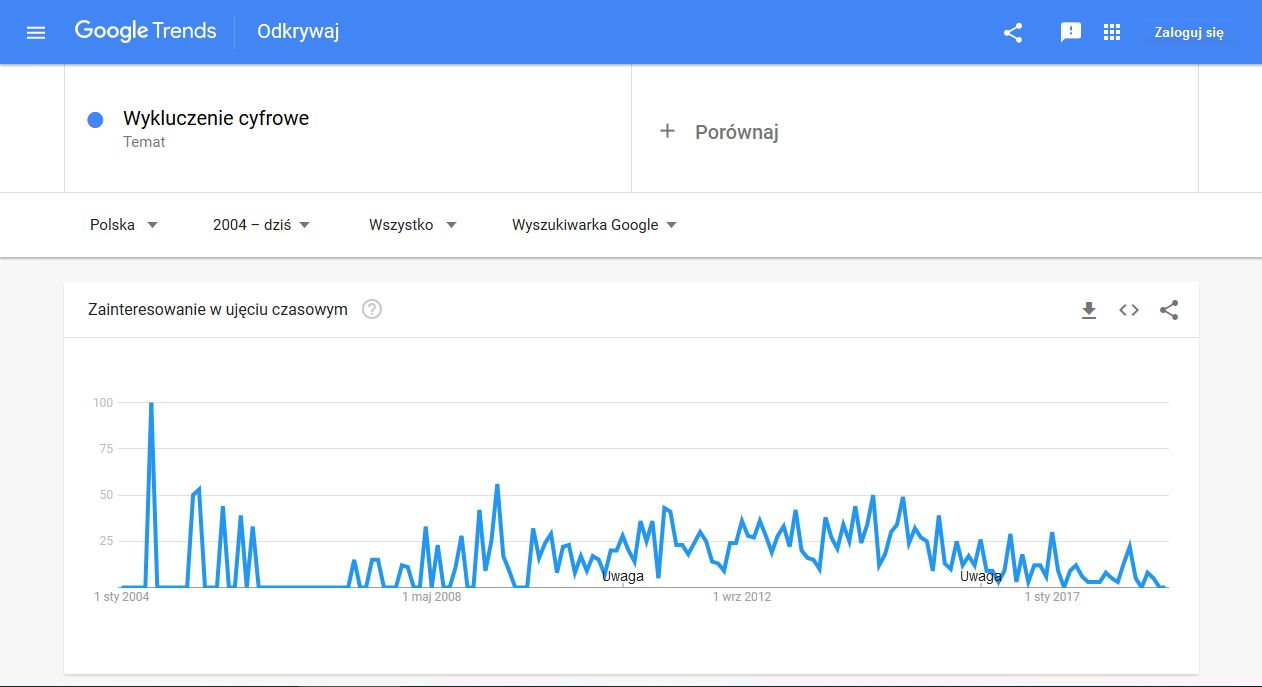Open the hamburger main menu
Image resolution: width=1262 pixels, height=687 pixels.
click(x=36, y=32)
